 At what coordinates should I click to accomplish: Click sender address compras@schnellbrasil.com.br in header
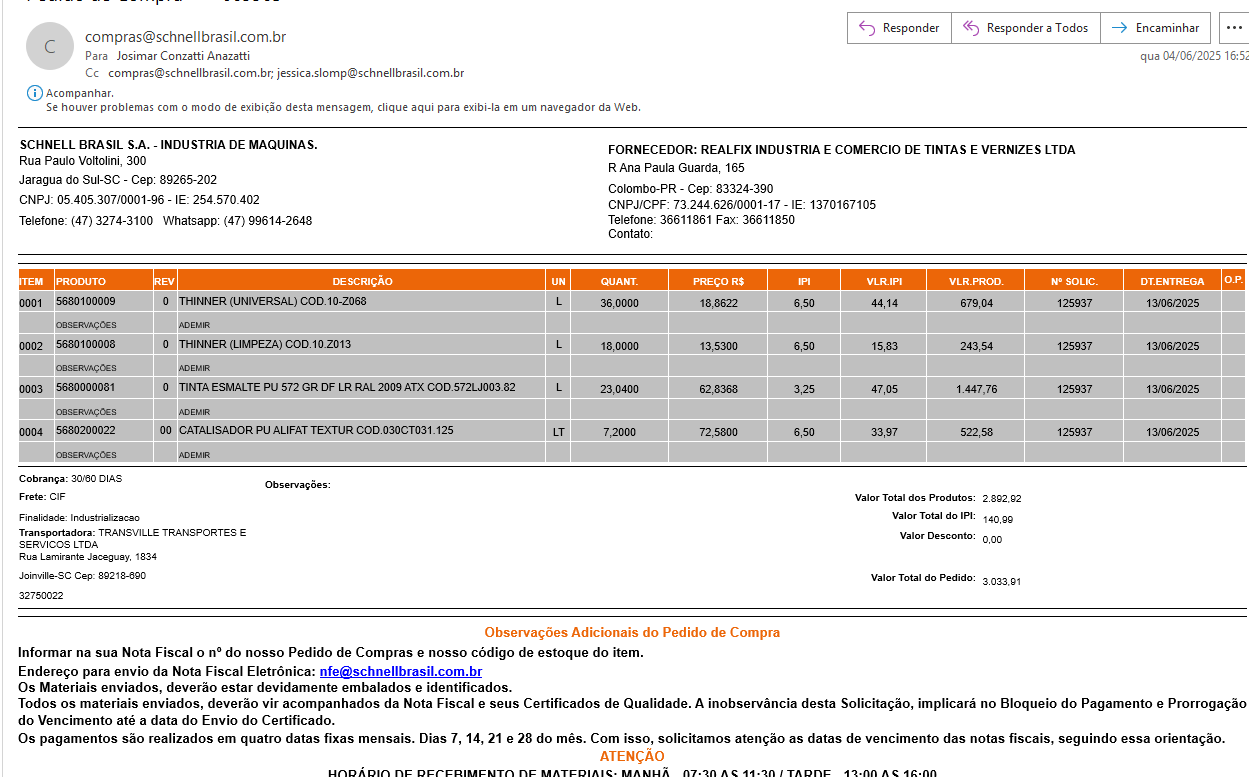click(x=185, y=37)
